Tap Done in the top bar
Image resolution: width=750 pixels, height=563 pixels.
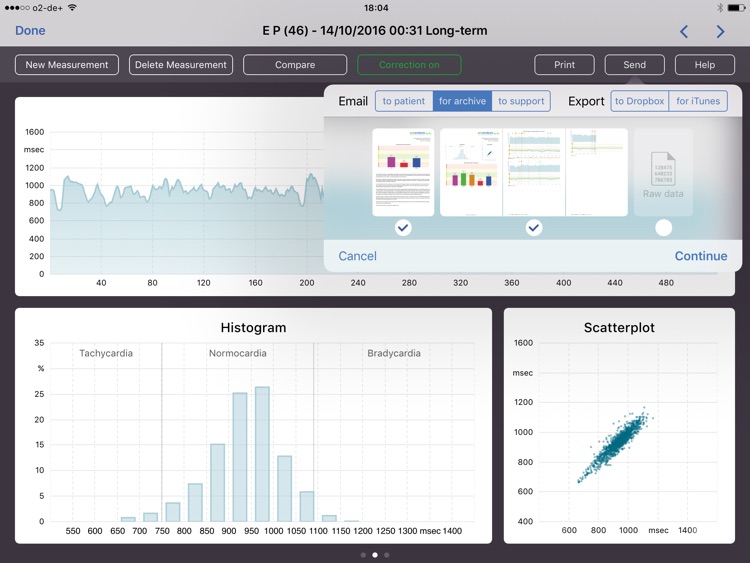pos(30,31)
